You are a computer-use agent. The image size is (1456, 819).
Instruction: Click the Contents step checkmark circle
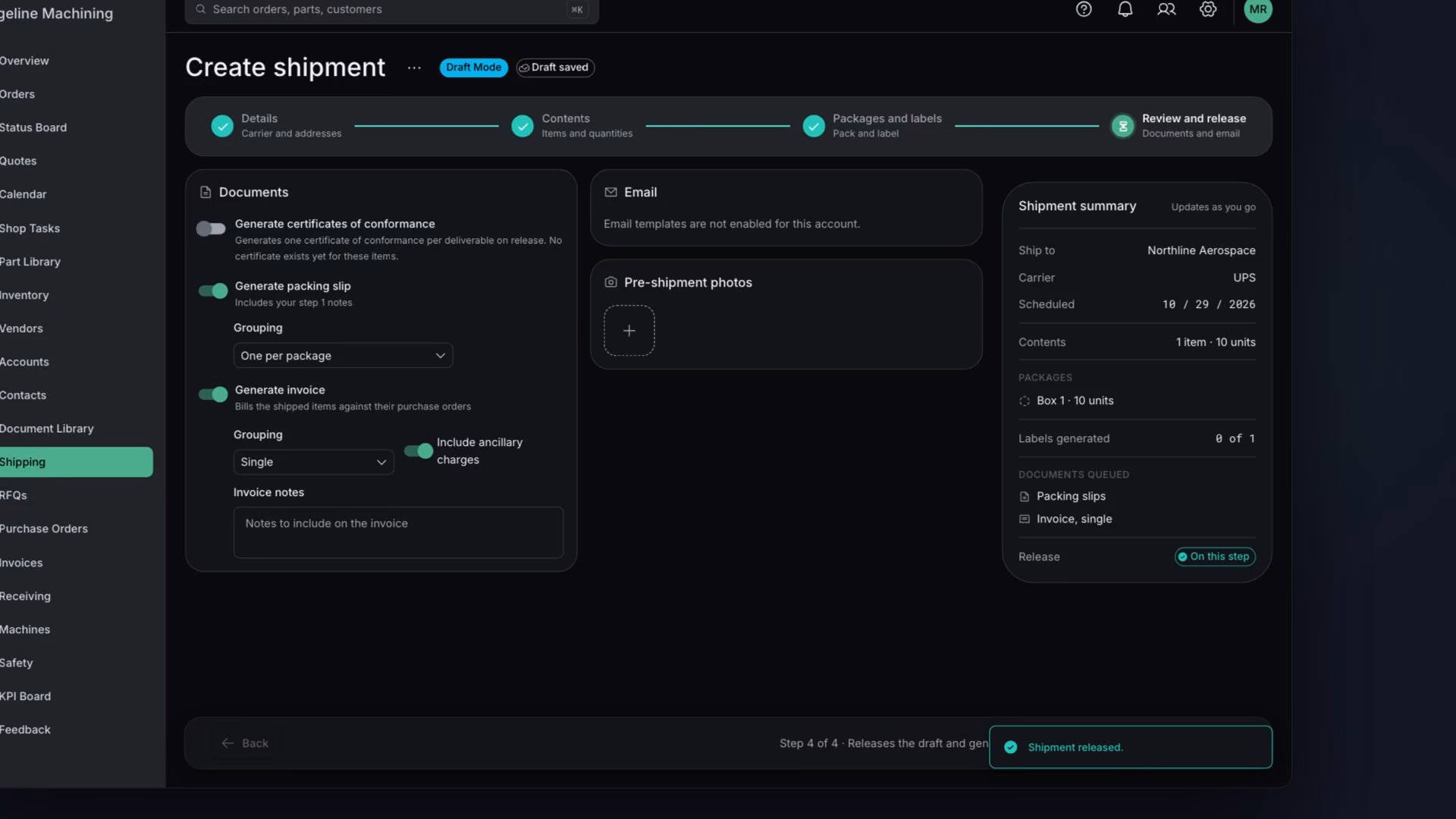tap(522, 126)
